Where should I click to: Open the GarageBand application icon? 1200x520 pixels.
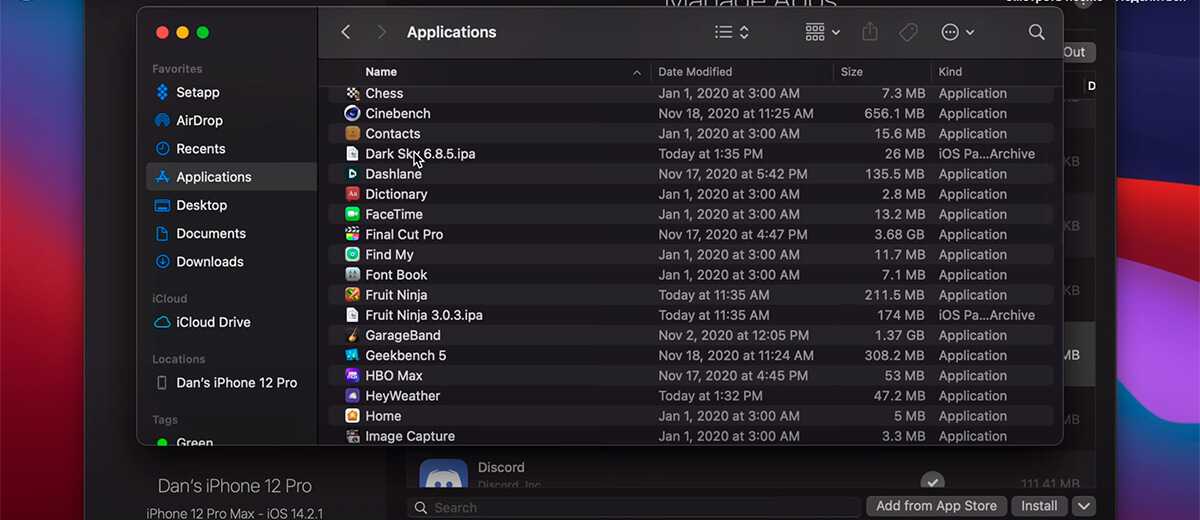[x=352, y=335]
